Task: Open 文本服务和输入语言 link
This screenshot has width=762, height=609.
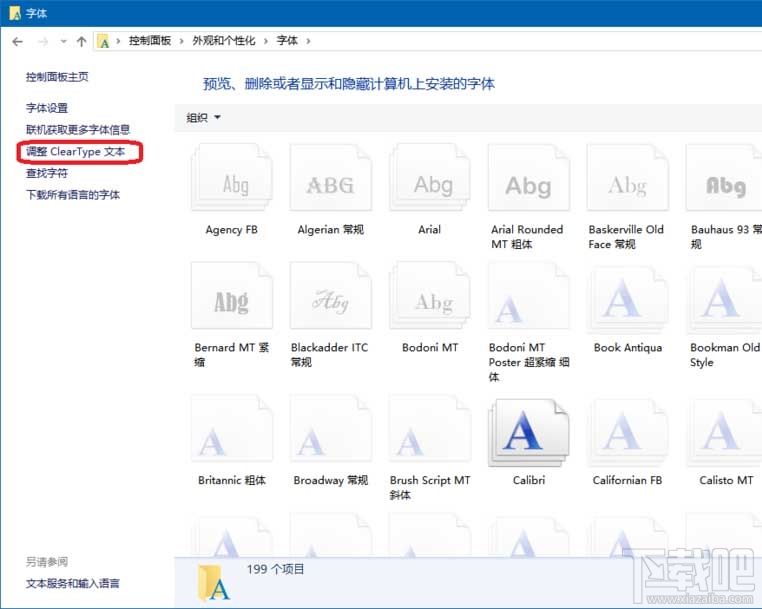Action: 73,583
